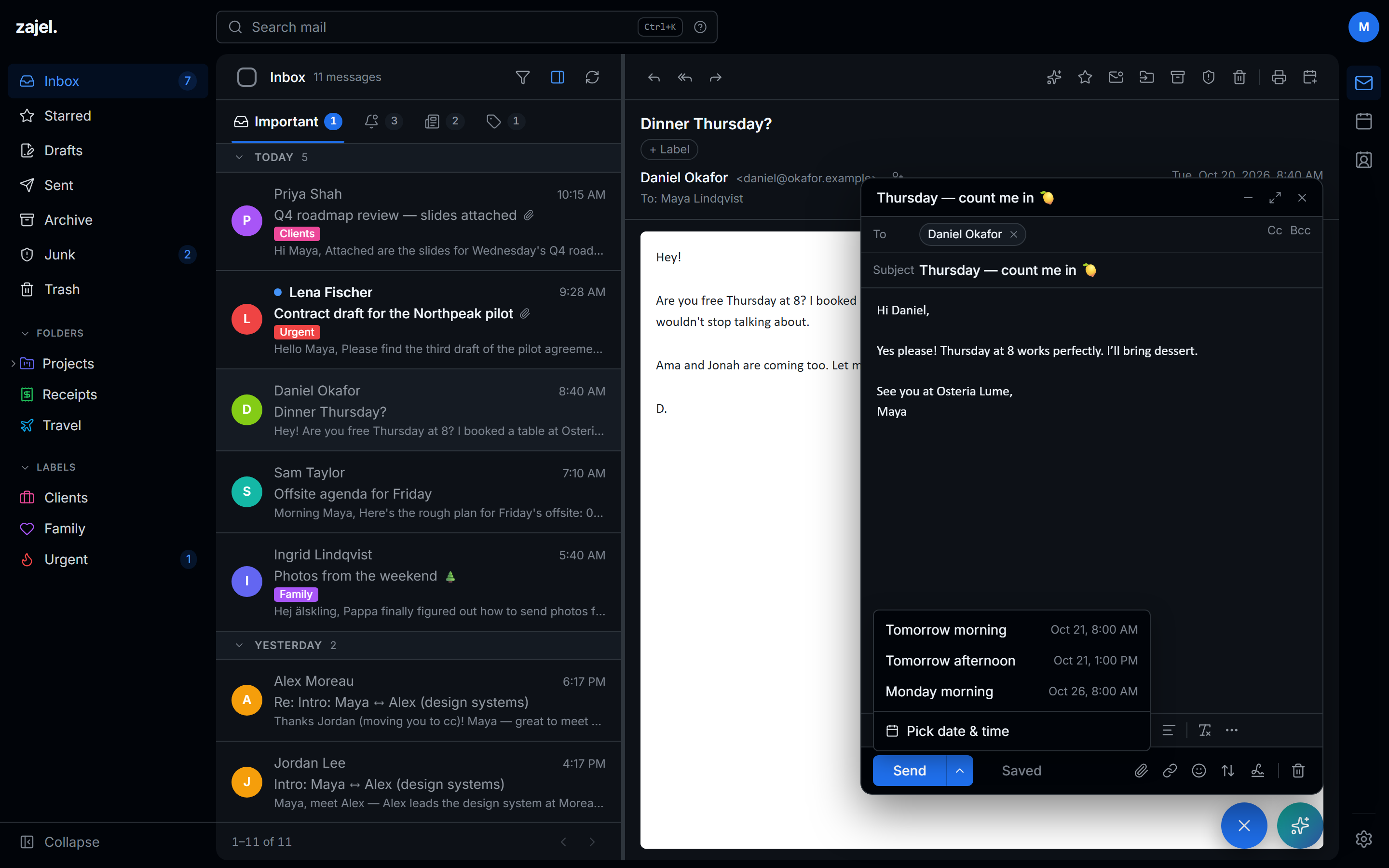Click into the Search mail field

[x=466, y=27]
